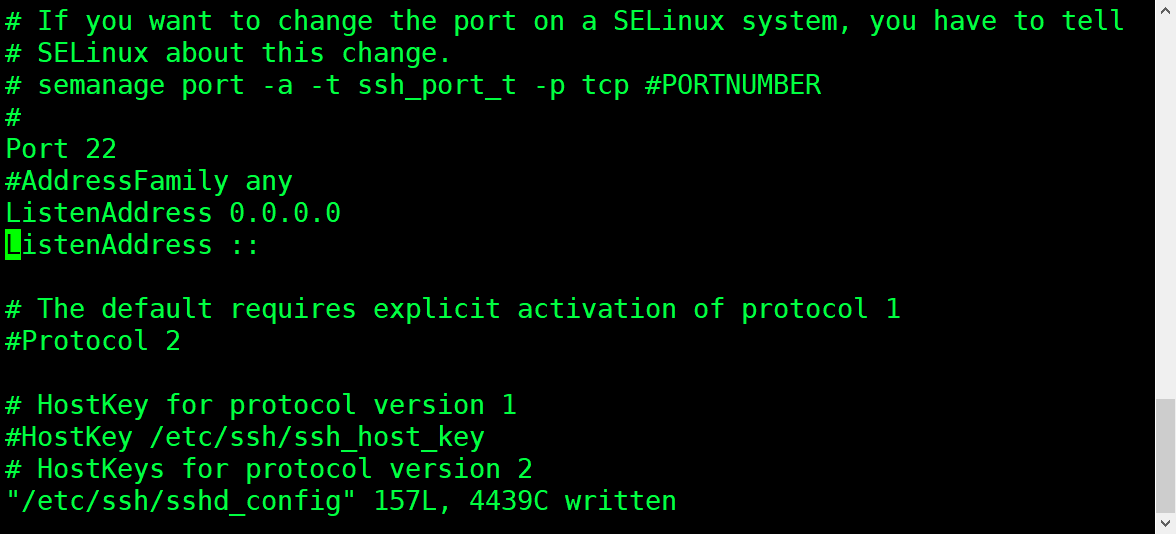Viewport: 1176px width, 534px height.
Task: Click the '#HostKey /etc/ssh/ssh_host_key' path line
Action: (245, 436)
